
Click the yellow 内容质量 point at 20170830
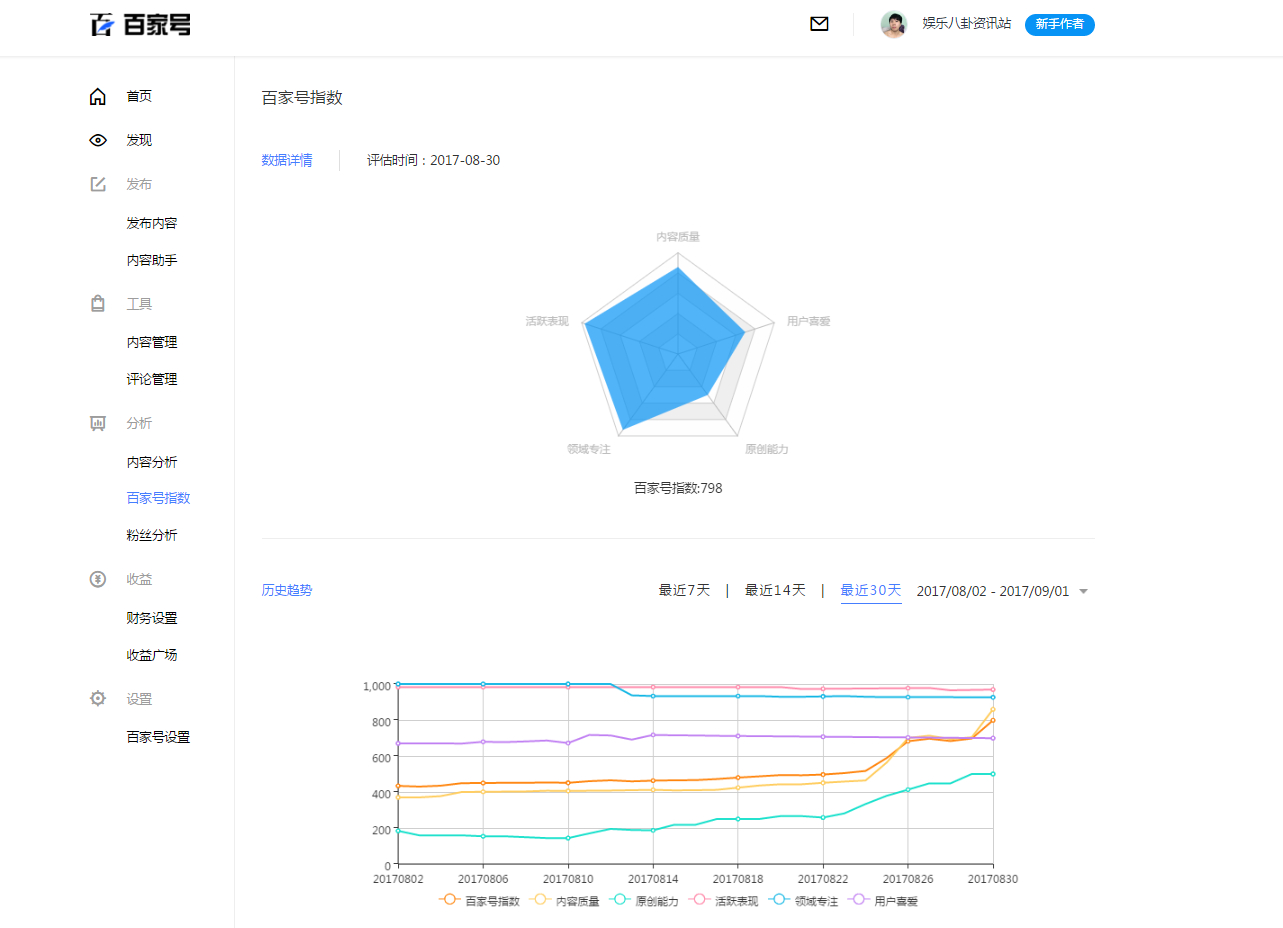(x=993, y=709)
